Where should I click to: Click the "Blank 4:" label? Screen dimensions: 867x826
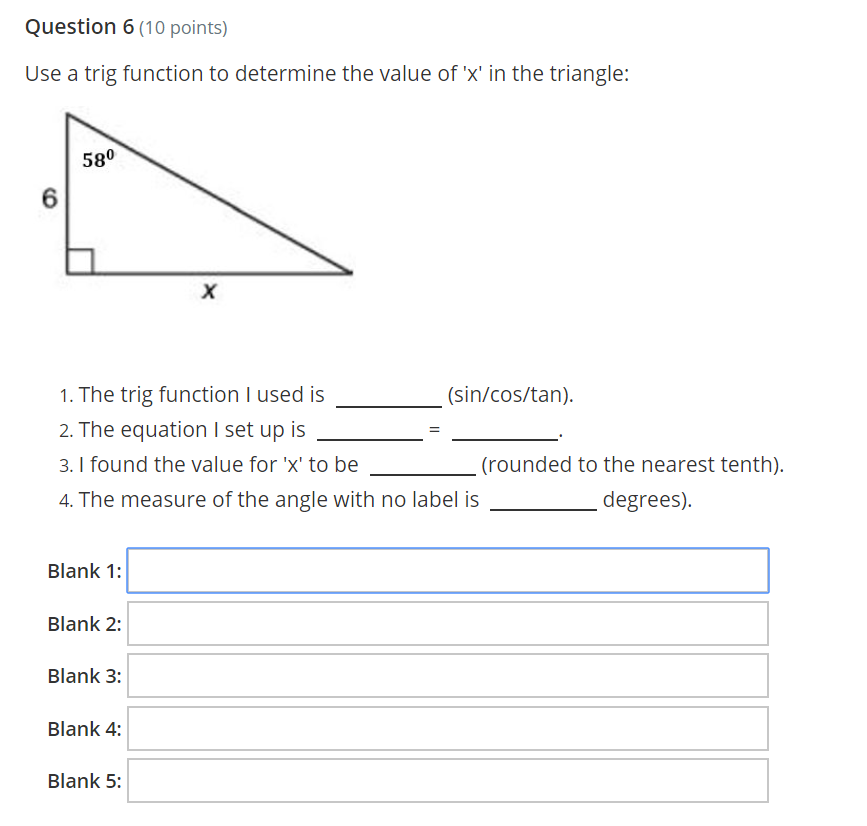coord(84,729)
